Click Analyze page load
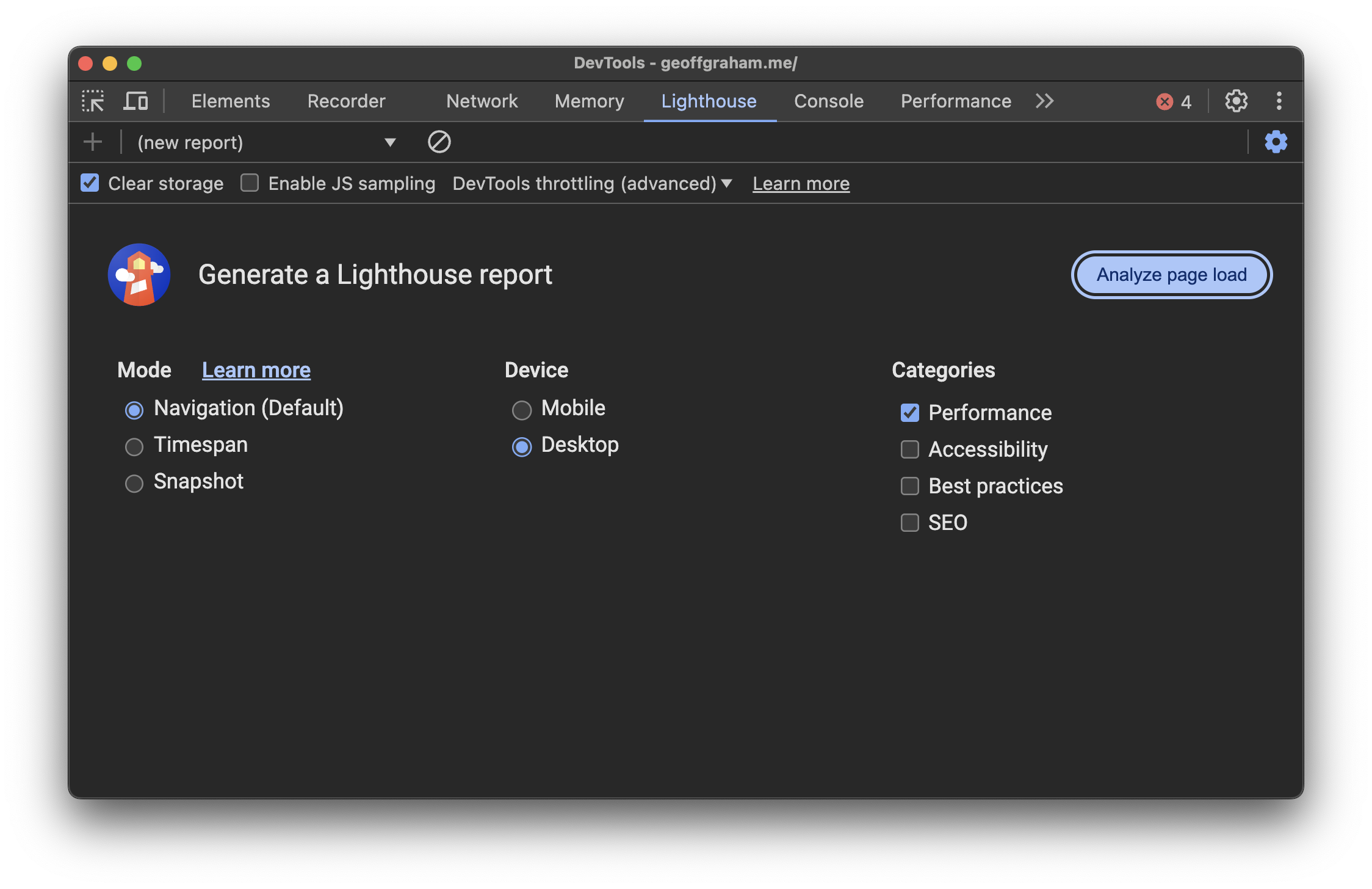 point(1171,274)
